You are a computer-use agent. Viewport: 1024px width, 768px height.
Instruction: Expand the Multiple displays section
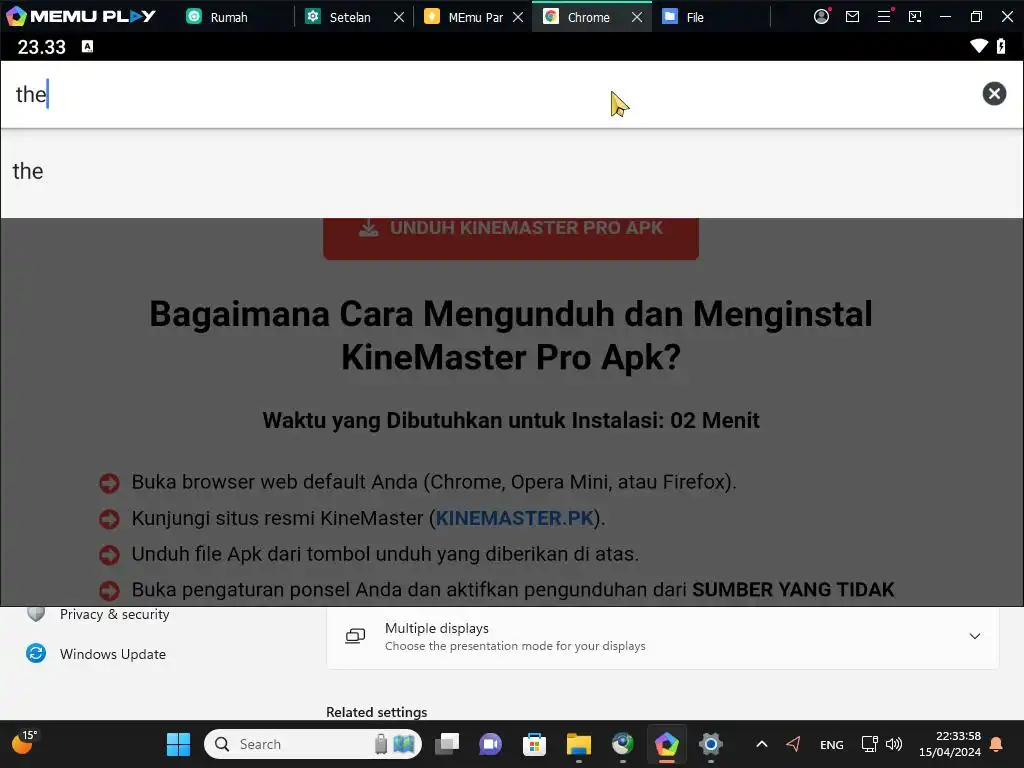(974, 636)
